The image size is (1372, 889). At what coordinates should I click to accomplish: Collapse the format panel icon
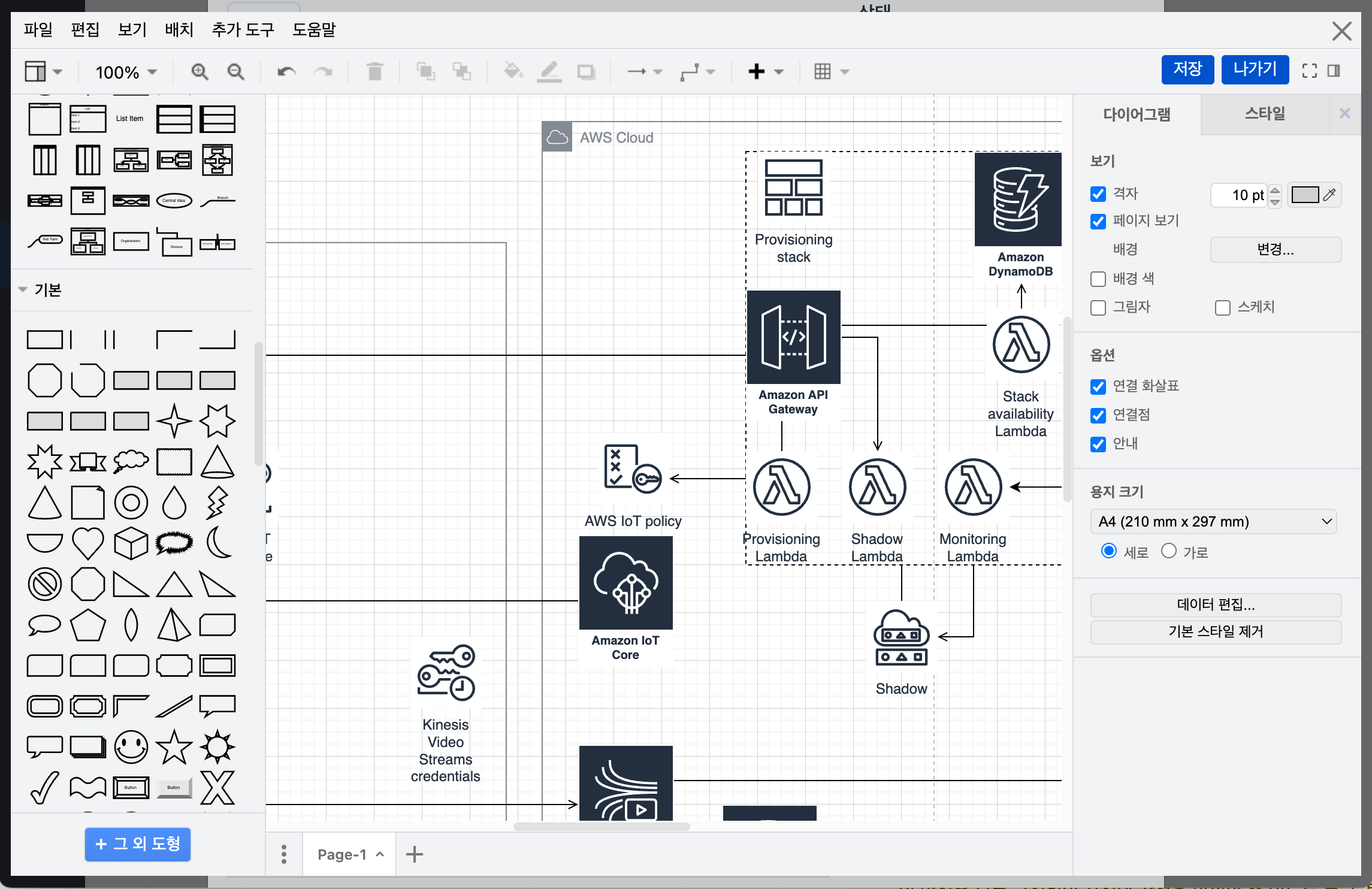1334,71
